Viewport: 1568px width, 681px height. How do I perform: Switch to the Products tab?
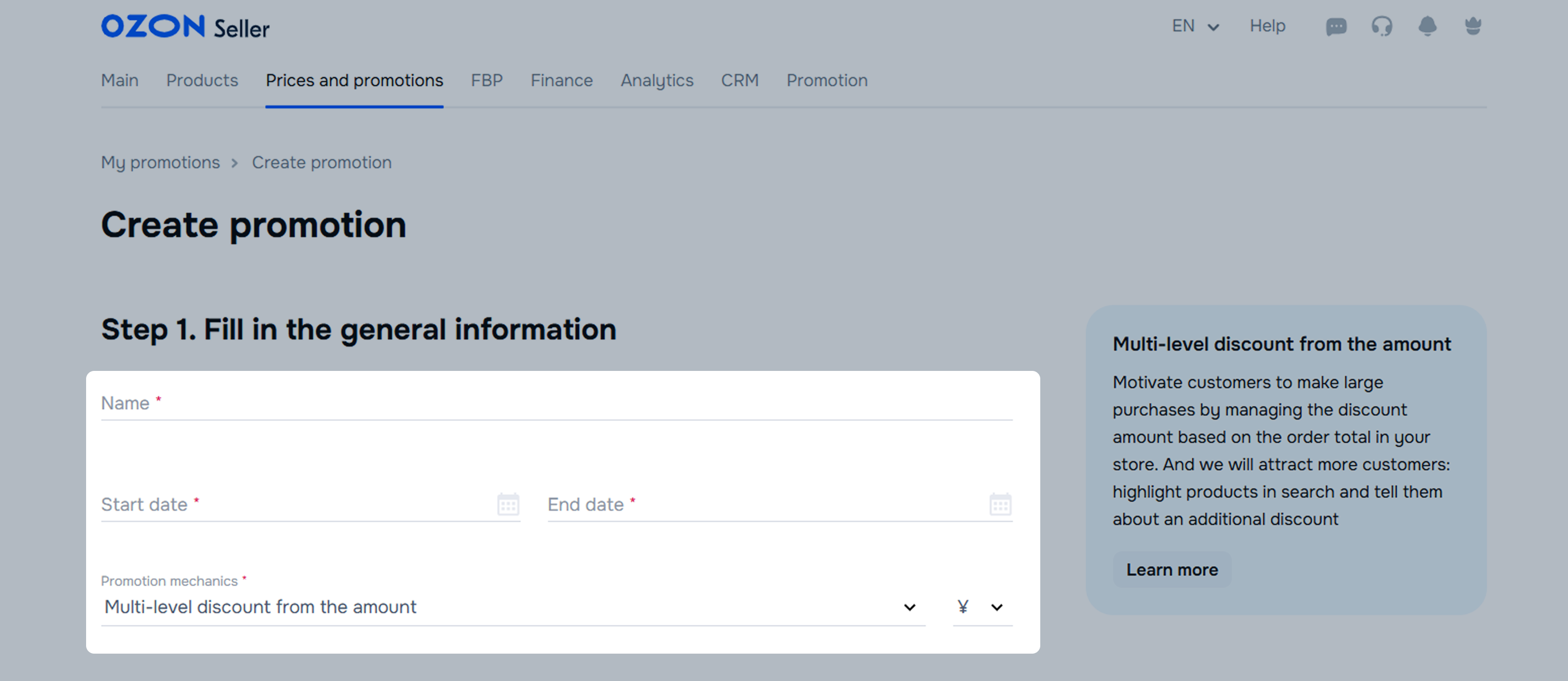coord(202,81)
